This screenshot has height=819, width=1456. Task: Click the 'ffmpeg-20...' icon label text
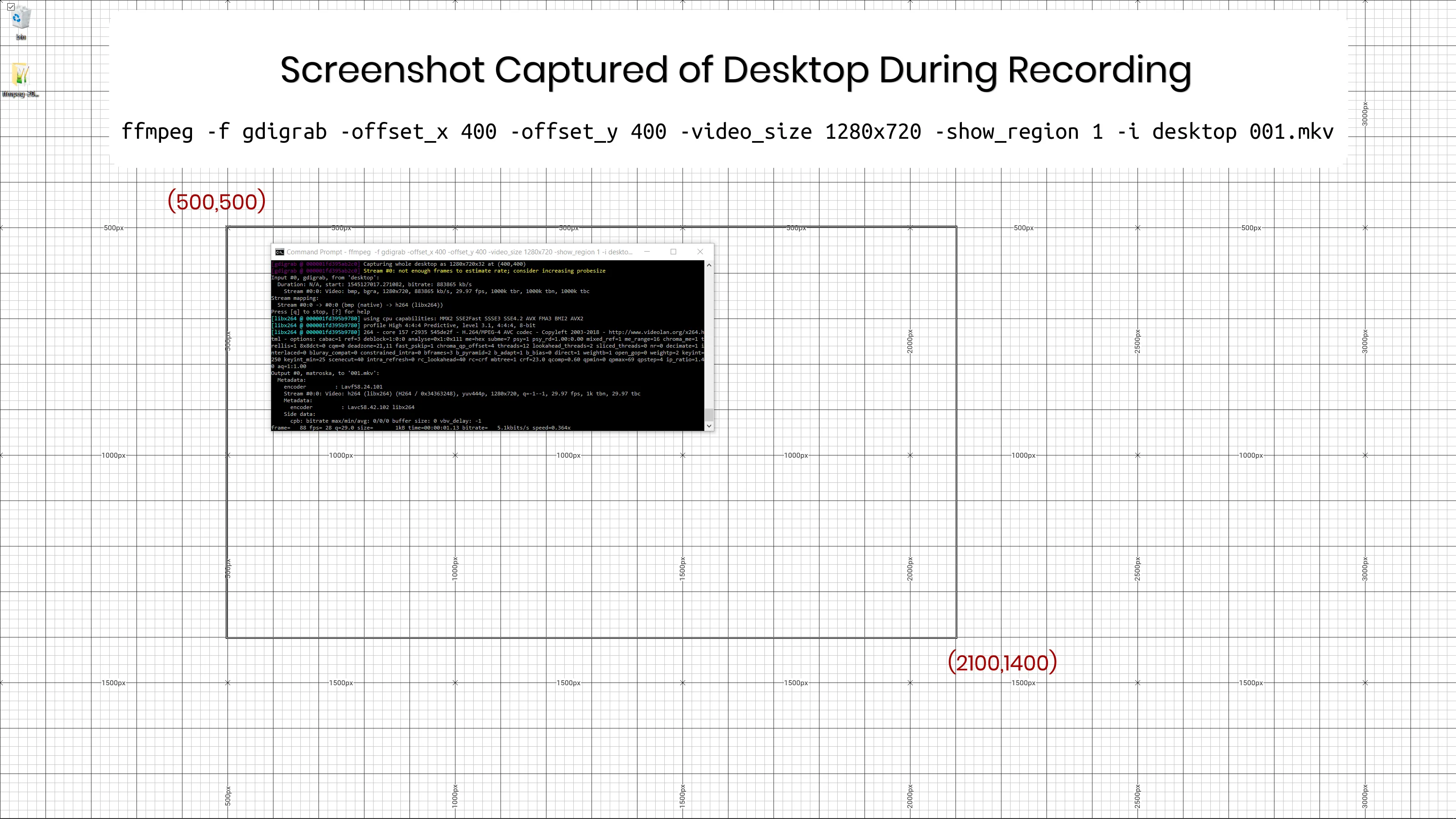[21, 94]
